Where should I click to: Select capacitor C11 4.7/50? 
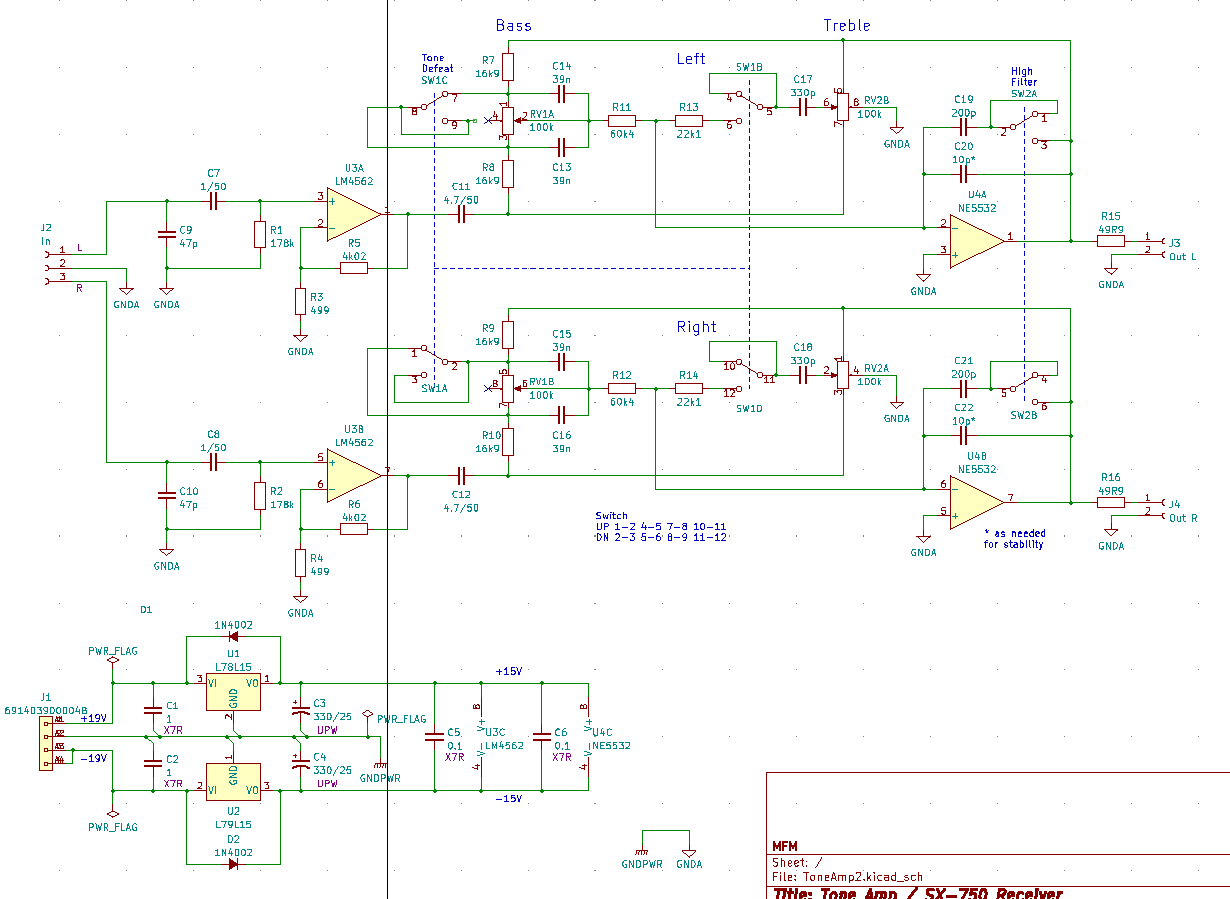click(x=462, y=213)
